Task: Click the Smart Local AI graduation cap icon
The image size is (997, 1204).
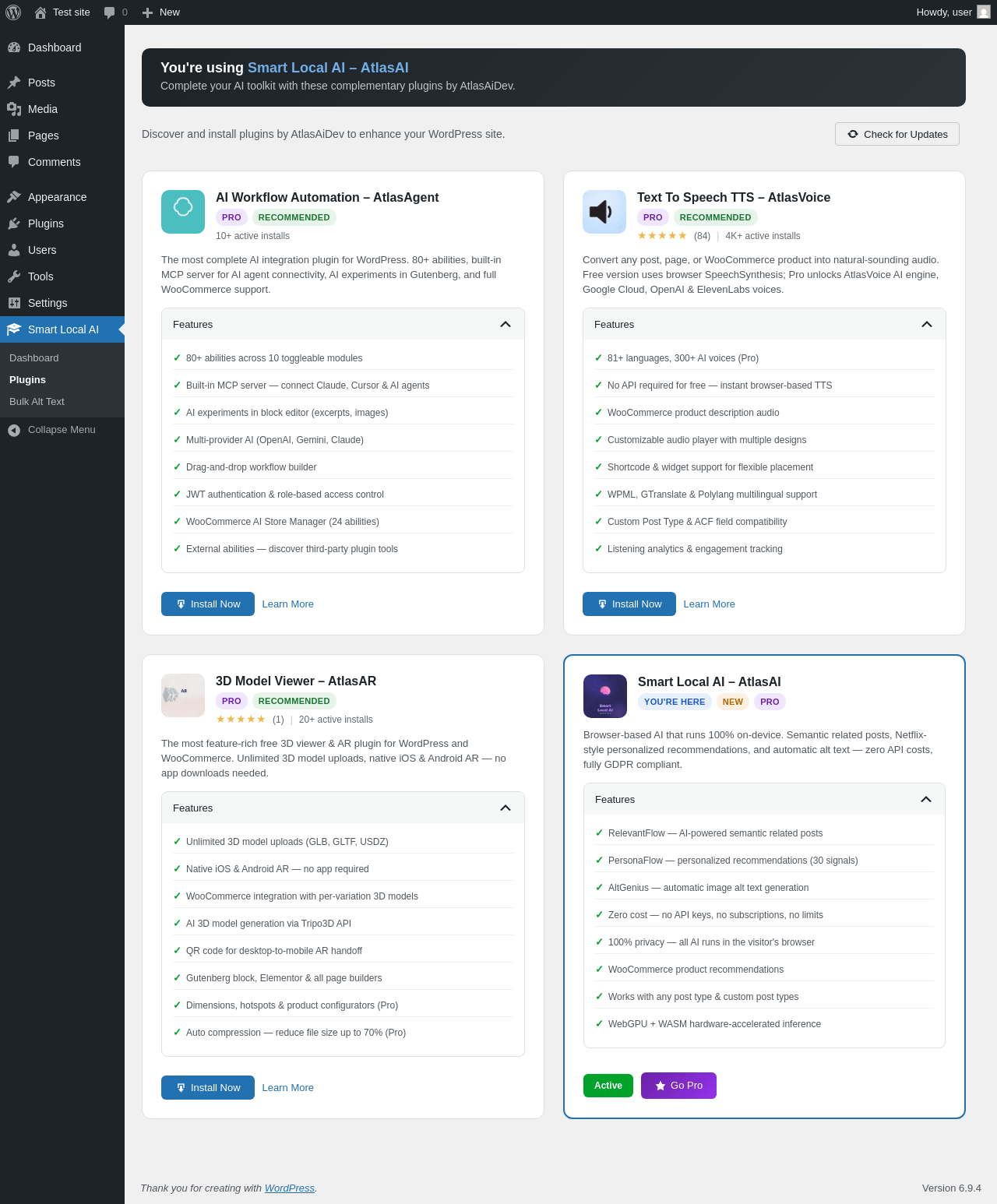Action: 14,329
